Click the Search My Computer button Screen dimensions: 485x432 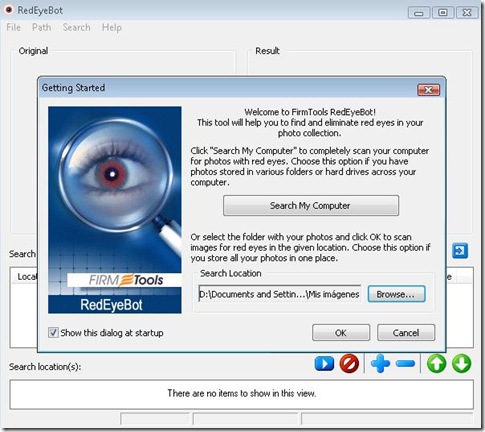pyautogui.click(x=311, y=206)
